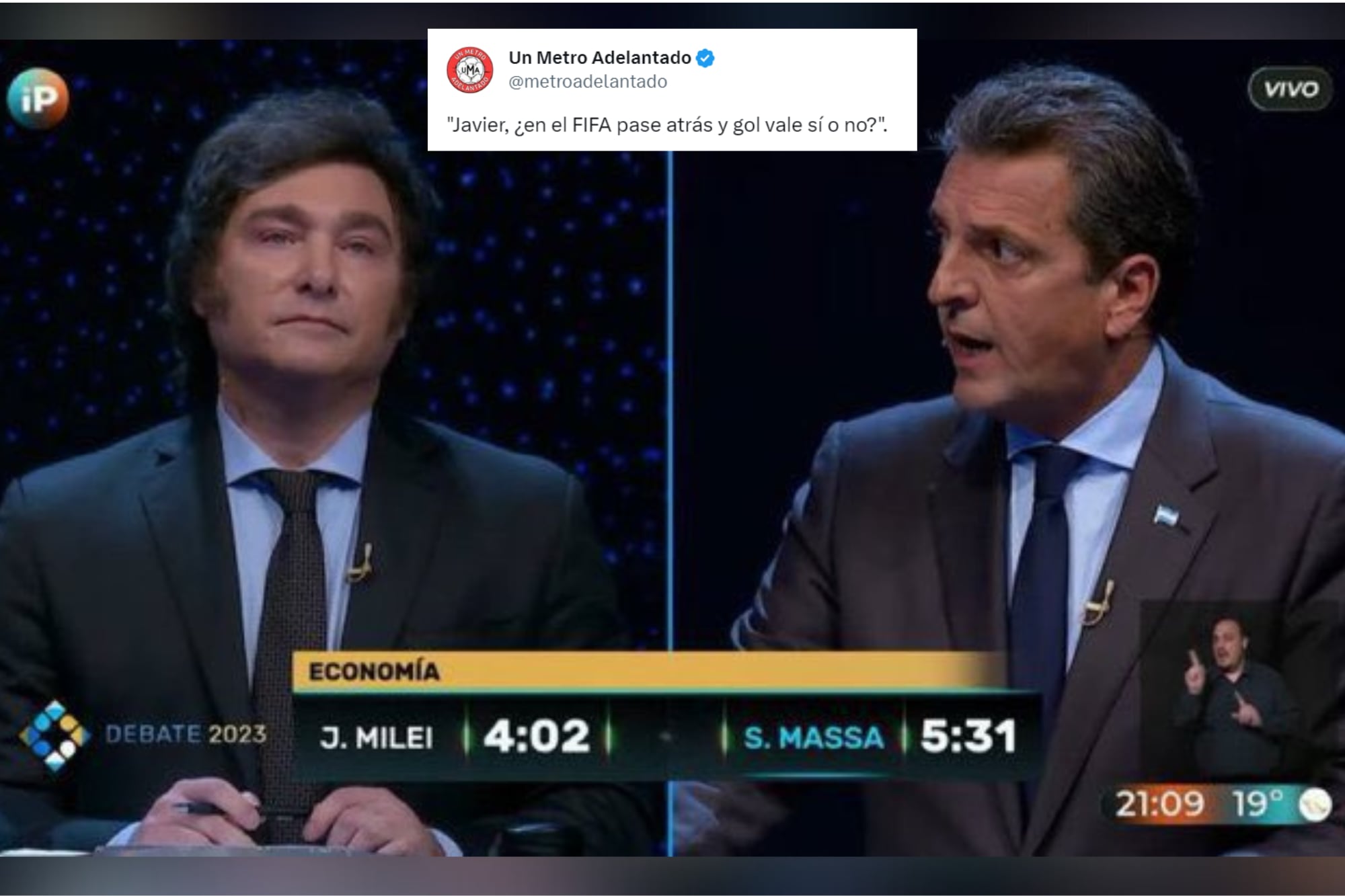Select the tweet text about FIFA
Image resolution: width=1345 pixels, height=896 pixels.
667,125
